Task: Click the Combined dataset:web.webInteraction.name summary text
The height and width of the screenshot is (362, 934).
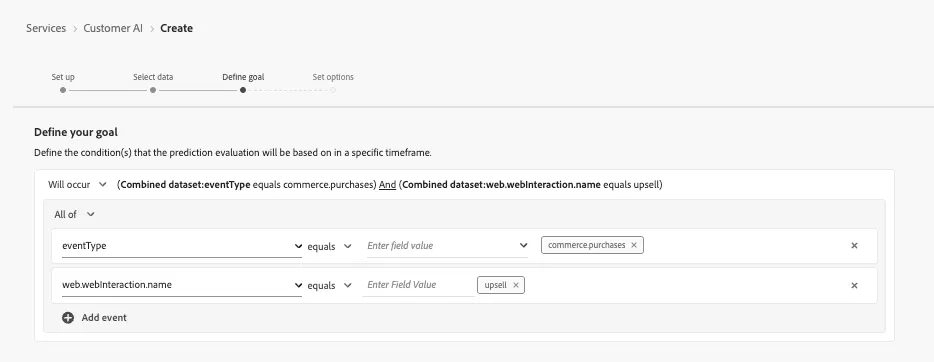Action: point(501,185)
